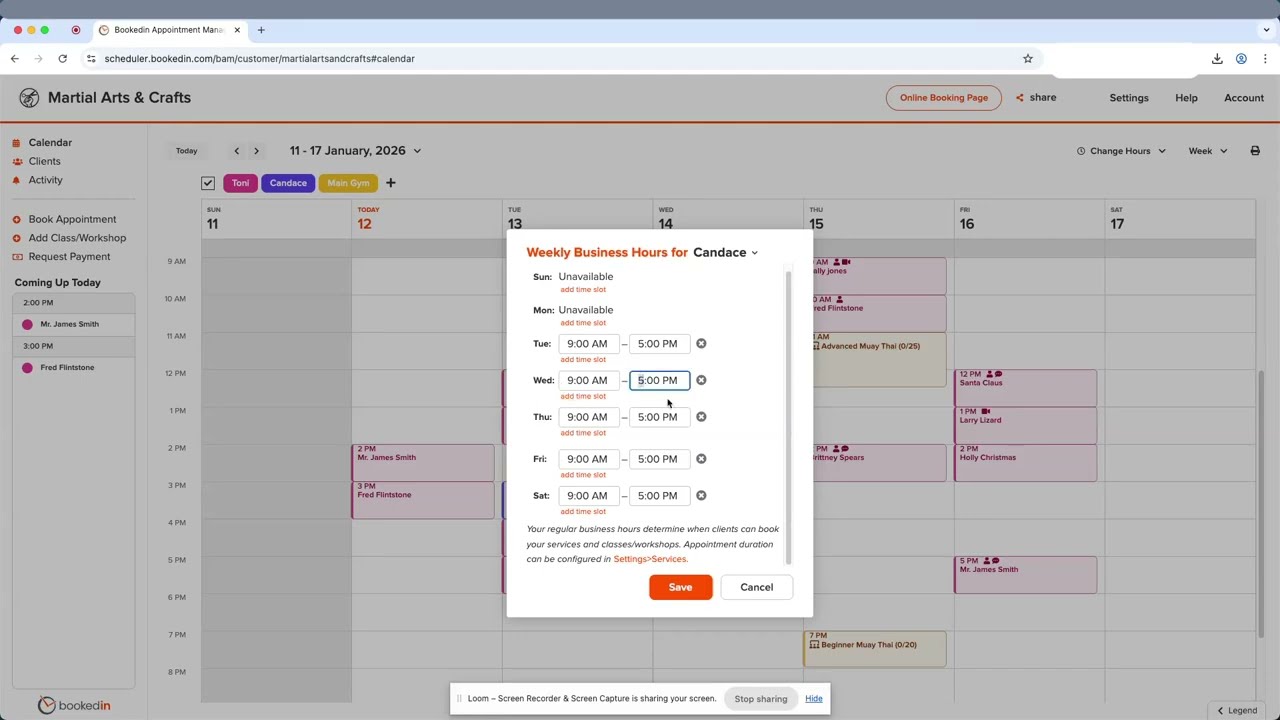The image size is (1280, 720).
Task: Add time slot for Sunday
Action: coord(583,290)
